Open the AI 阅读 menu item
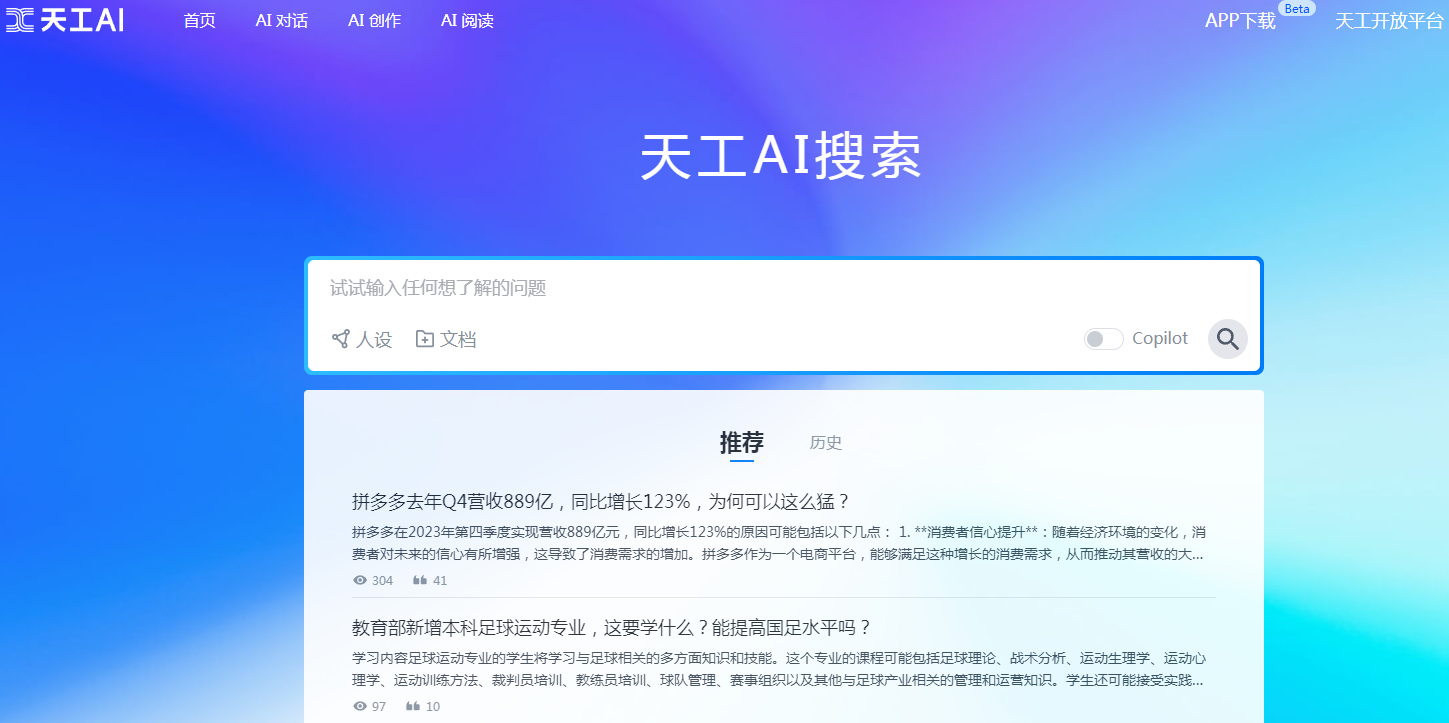The image size is (1449, 723). click(x=467, y=21)
